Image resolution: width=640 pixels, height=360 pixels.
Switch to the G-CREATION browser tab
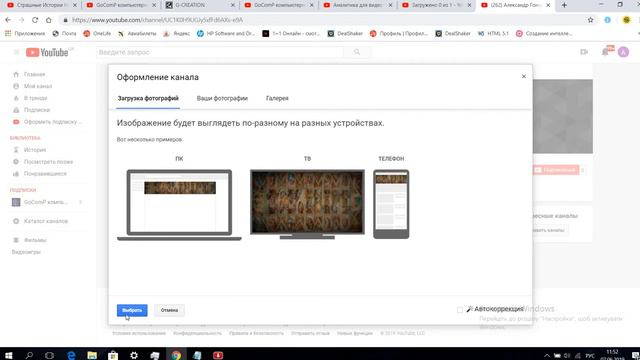pyautogui.click(x=200, y=5)
